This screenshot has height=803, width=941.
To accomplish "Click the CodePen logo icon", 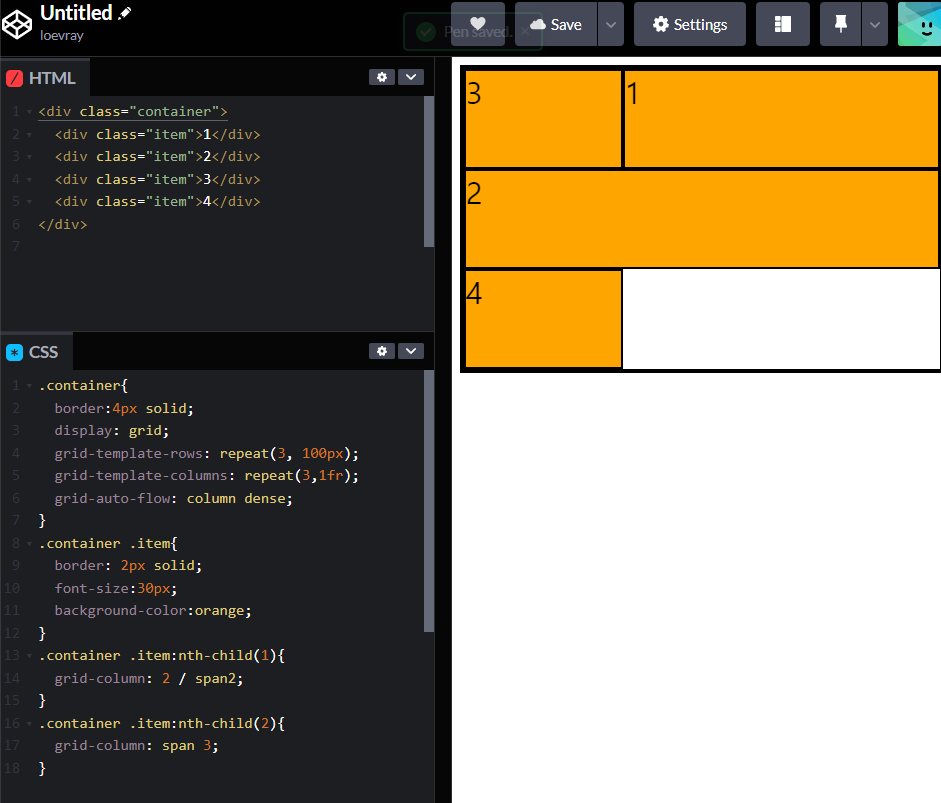I will (17, 25).
